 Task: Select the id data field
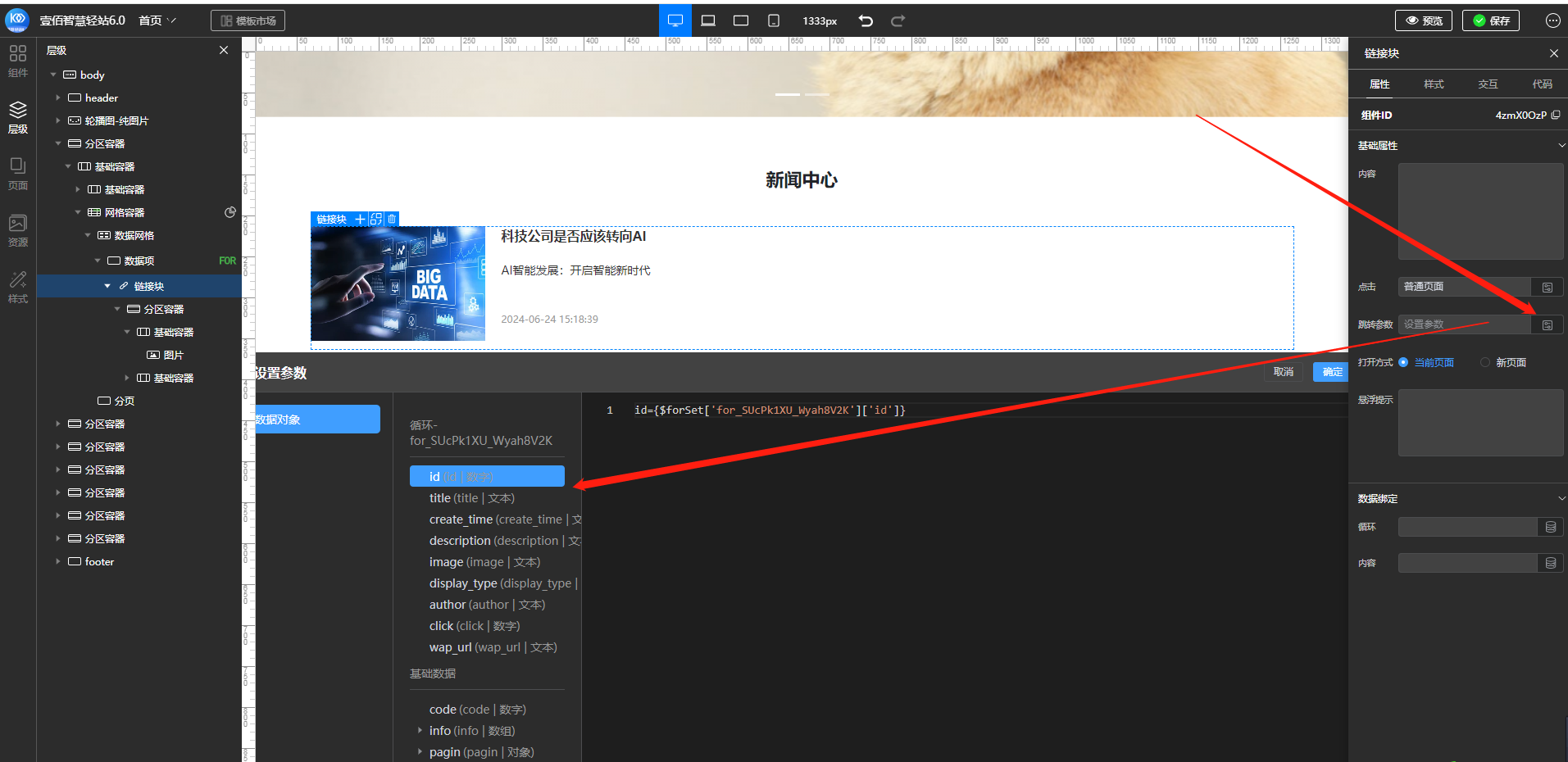coord(487,476)
